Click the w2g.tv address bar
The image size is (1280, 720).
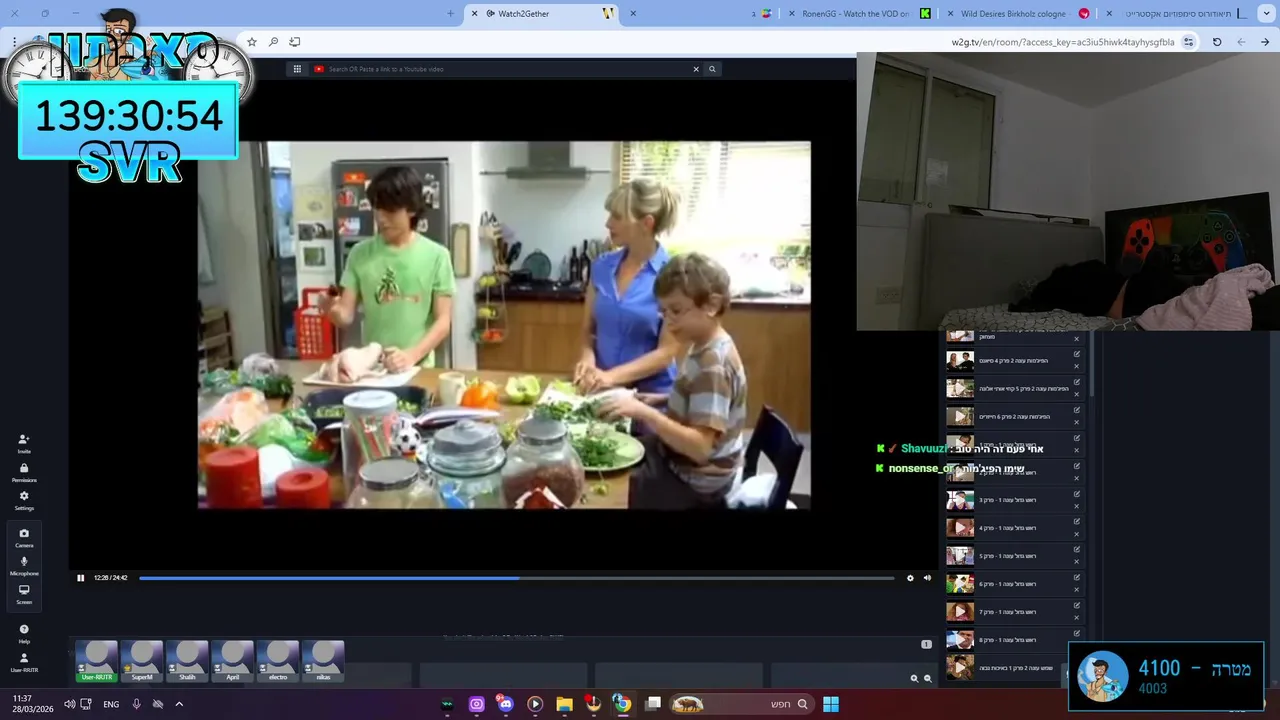click(x=1062, y=42)
